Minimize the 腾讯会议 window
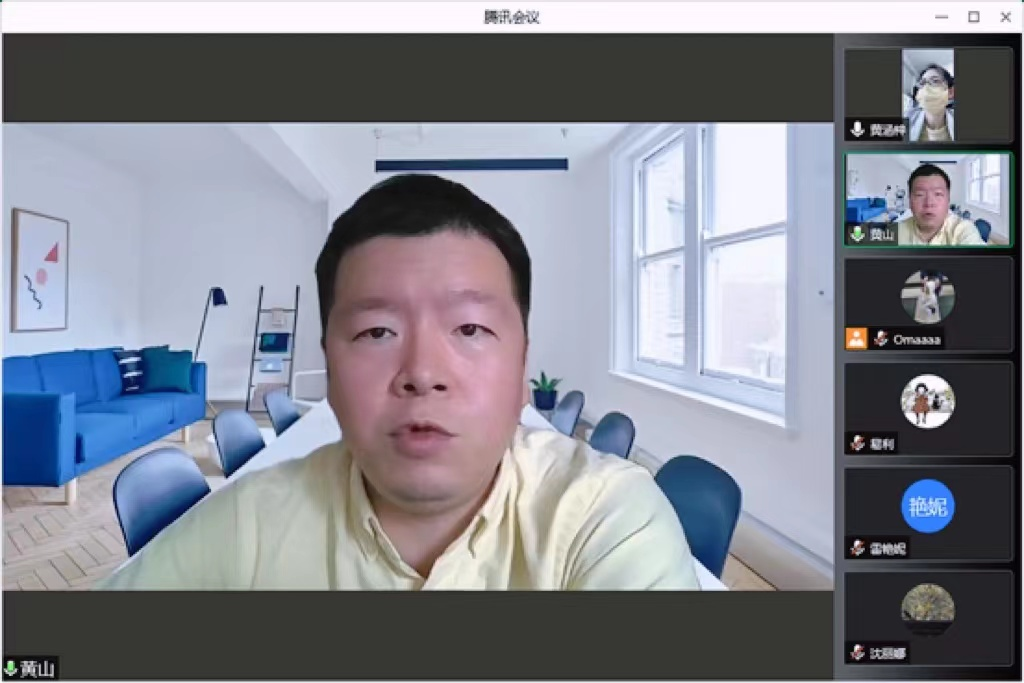 point(941,17)
